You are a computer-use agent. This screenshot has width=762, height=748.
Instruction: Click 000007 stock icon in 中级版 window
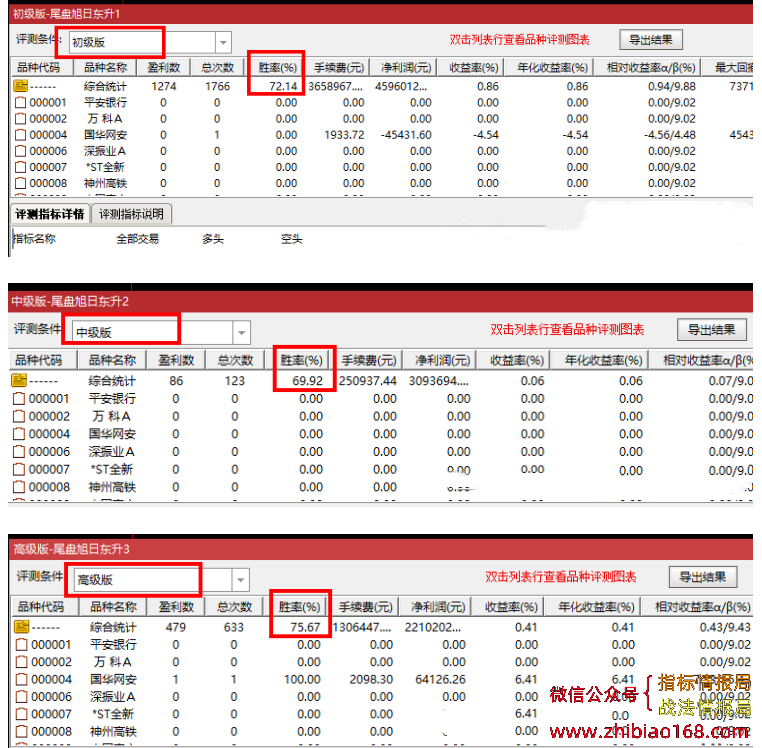19,469
